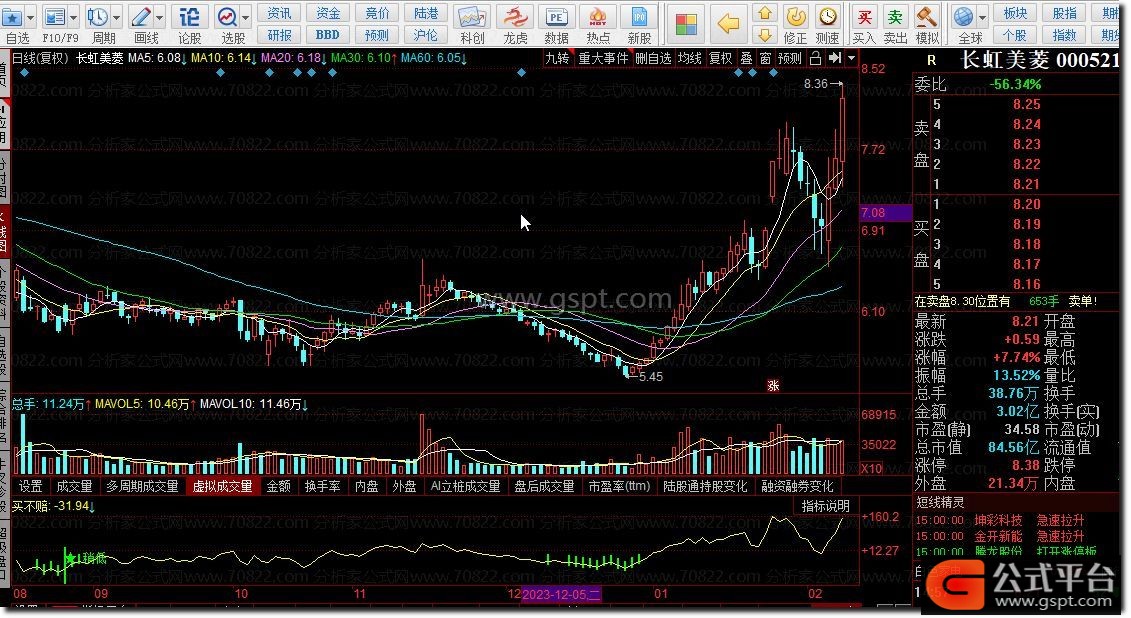The width and height of the screenshot is (1131, 618).
Task: Click the yellow down arrow icon
Action: click(765, 35)
